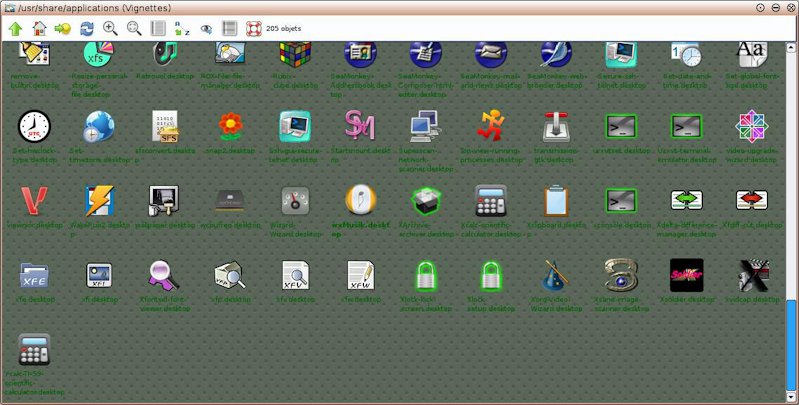The width and height of the screenshot is (799, 405).
Task: Click the select/thumbnail layout toolbar icon
Action: 230,29
